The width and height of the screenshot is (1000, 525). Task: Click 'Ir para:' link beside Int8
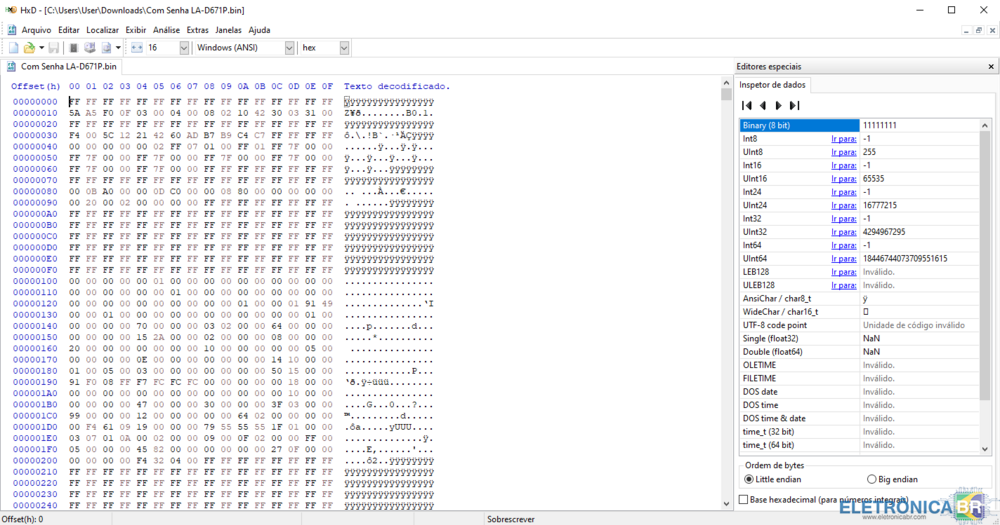coord(843,139)
